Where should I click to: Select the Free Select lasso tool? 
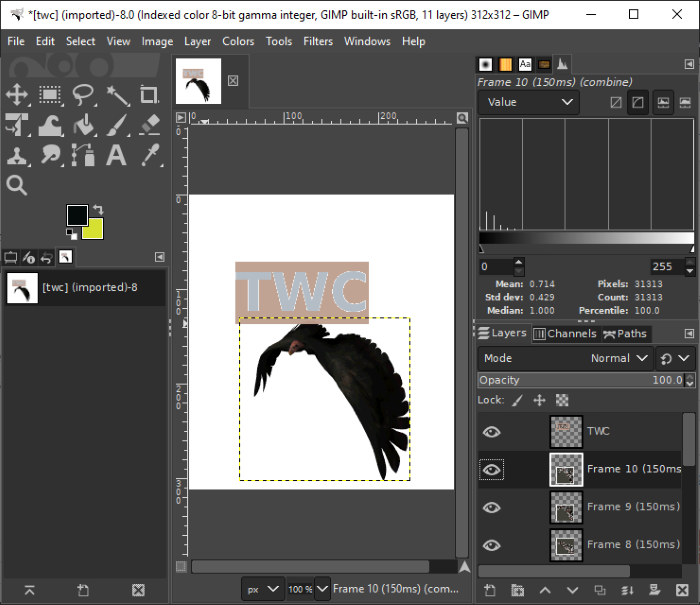point(83,95)
